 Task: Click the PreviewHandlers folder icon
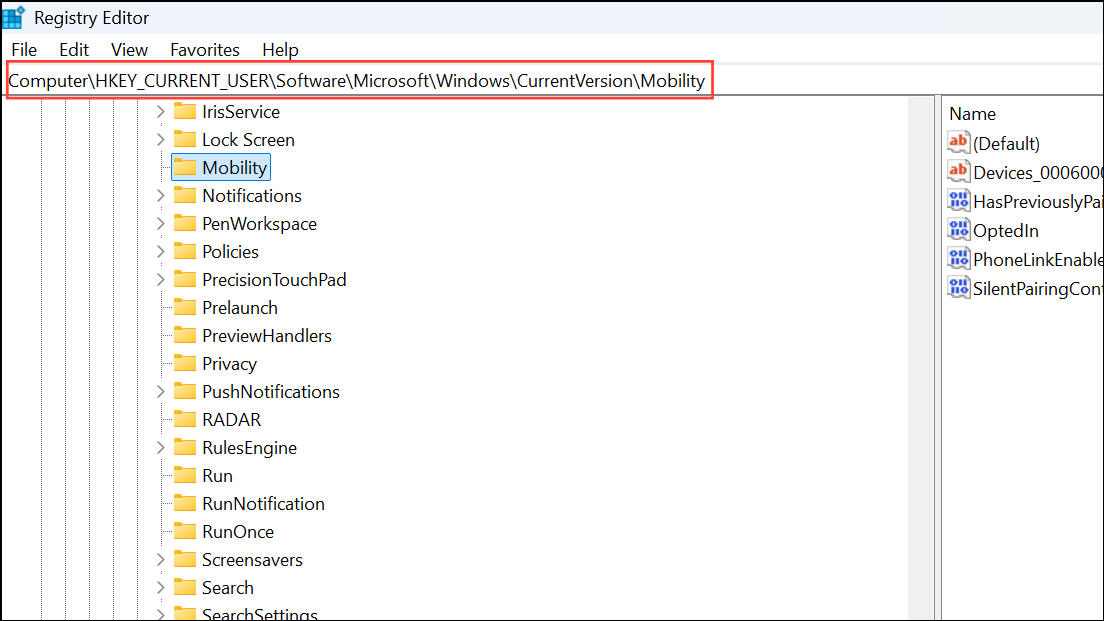tap(184, 336)
